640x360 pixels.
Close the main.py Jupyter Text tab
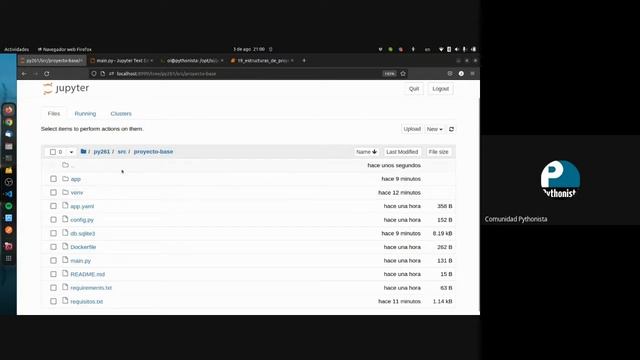152,60
